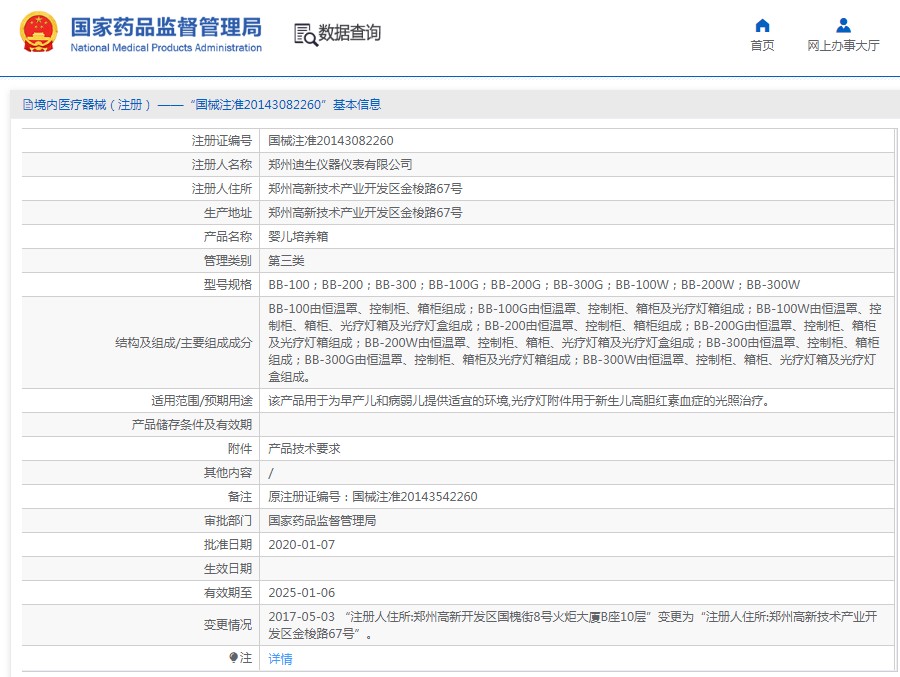Select approval date 2020-01-07

tap(301, 545)
